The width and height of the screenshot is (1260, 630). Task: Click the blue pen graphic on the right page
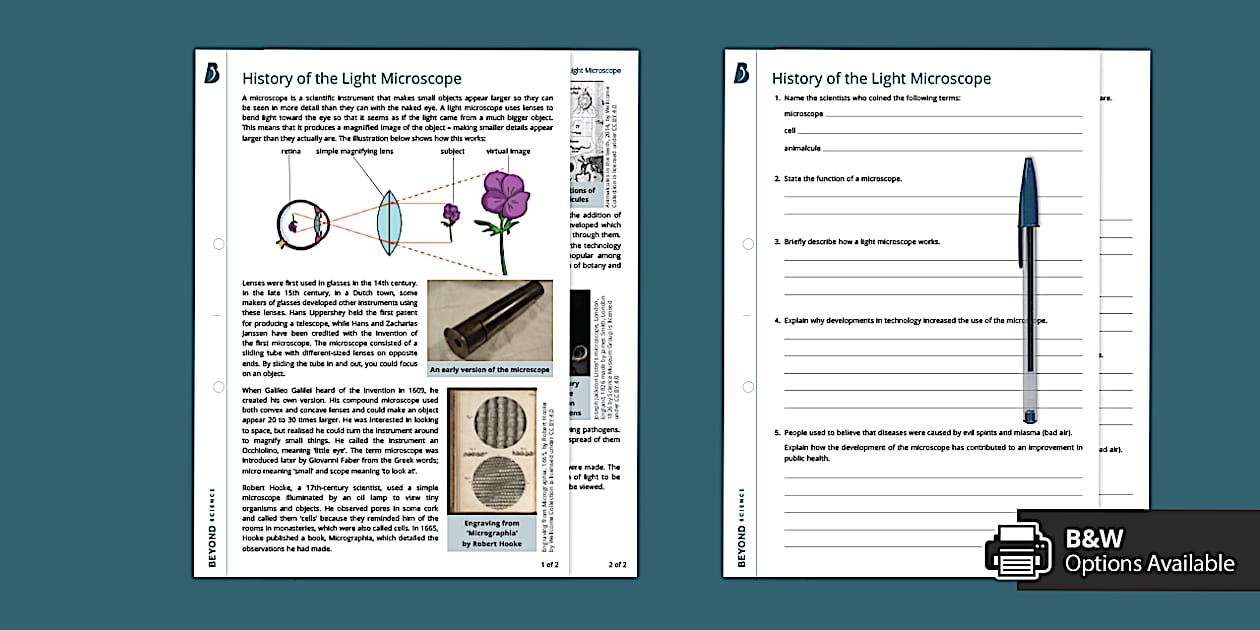point(1029,290)
